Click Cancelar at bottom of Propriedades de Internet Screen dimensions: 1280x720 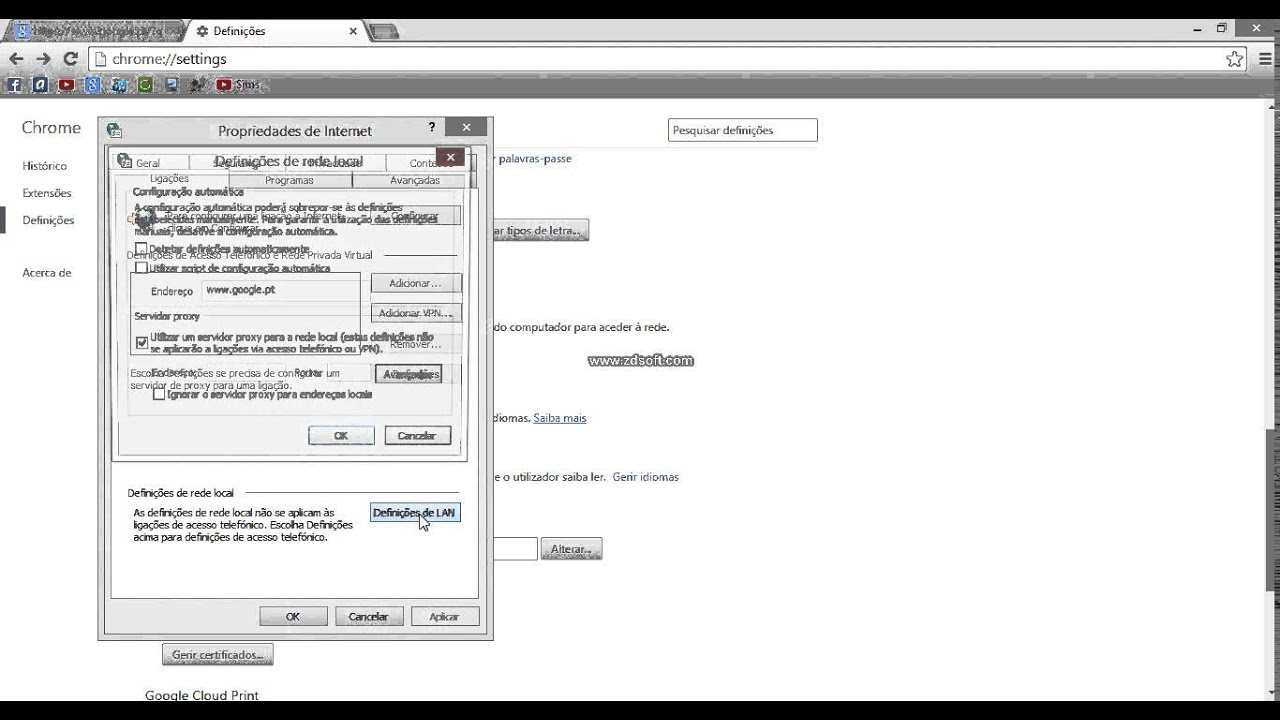369,616
